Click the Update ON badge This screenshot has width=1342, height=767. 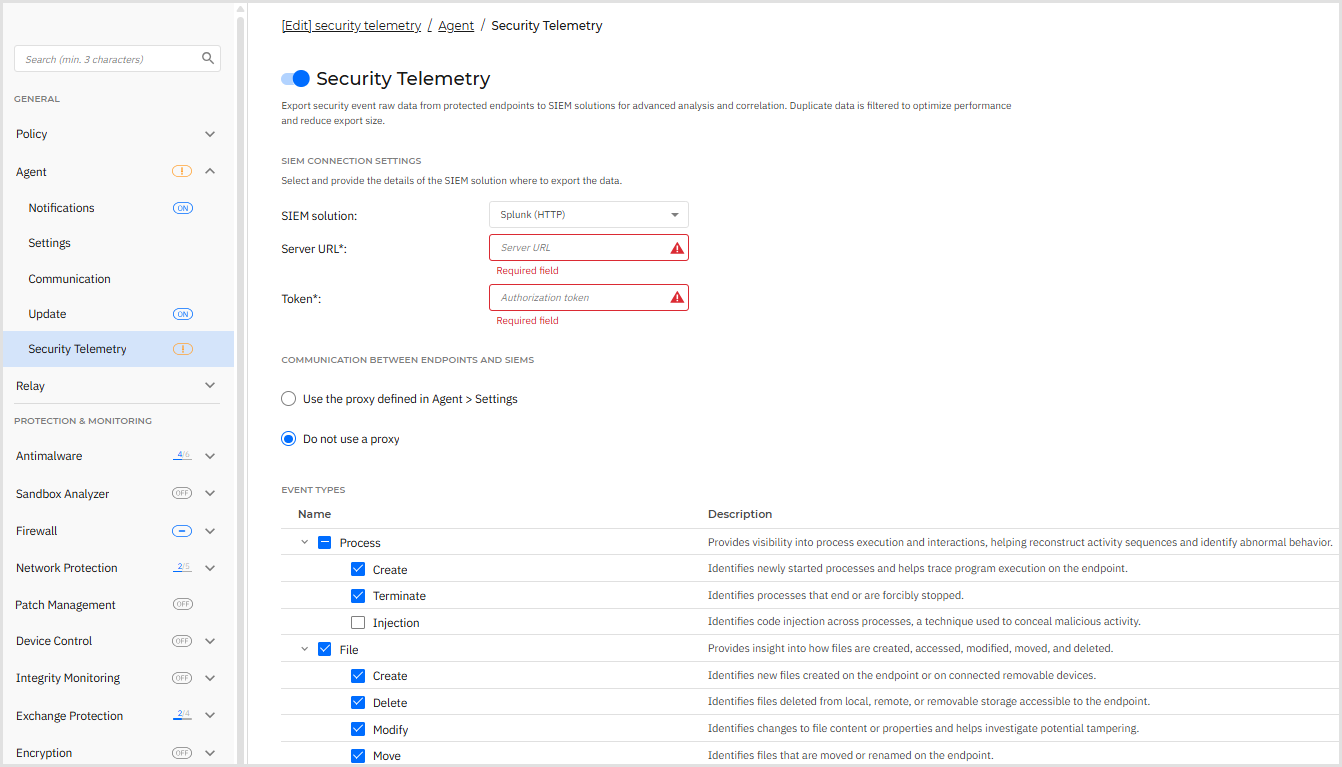pos(182,314)
